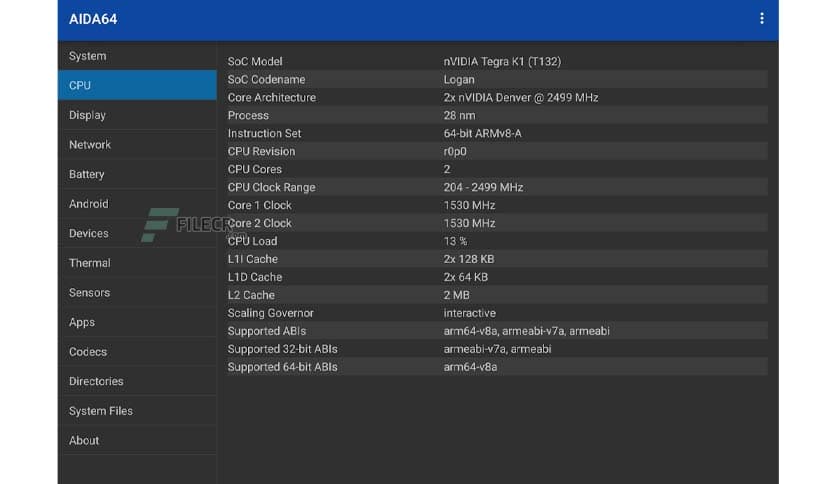Select the value nVIDIA Tegra K1 (T132)
This screenshot has height=484, width=836.
tap(502, 61)
